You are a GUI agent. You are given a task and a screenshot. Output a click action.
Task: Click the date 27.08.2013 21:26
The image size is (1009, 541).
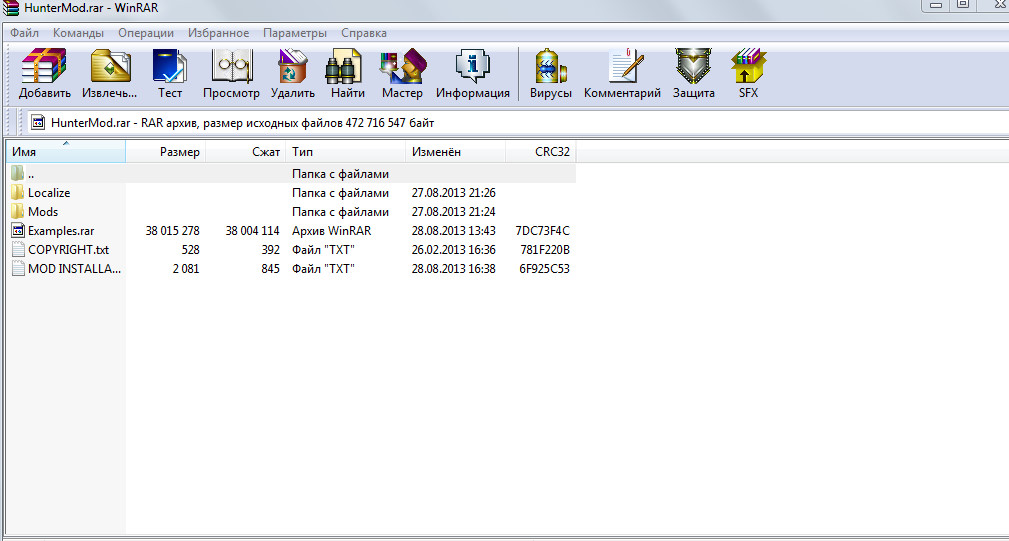point(454,192)
